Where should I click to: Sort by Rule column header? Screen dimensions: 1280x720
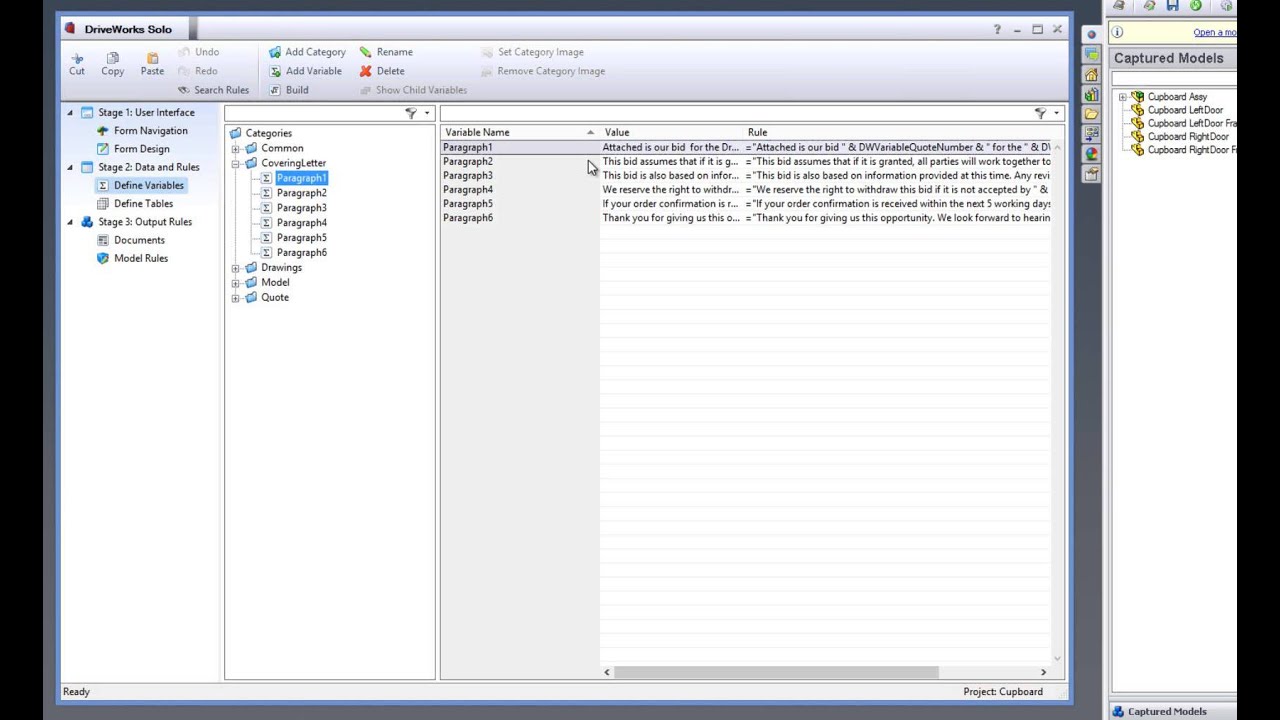[897, 132]
